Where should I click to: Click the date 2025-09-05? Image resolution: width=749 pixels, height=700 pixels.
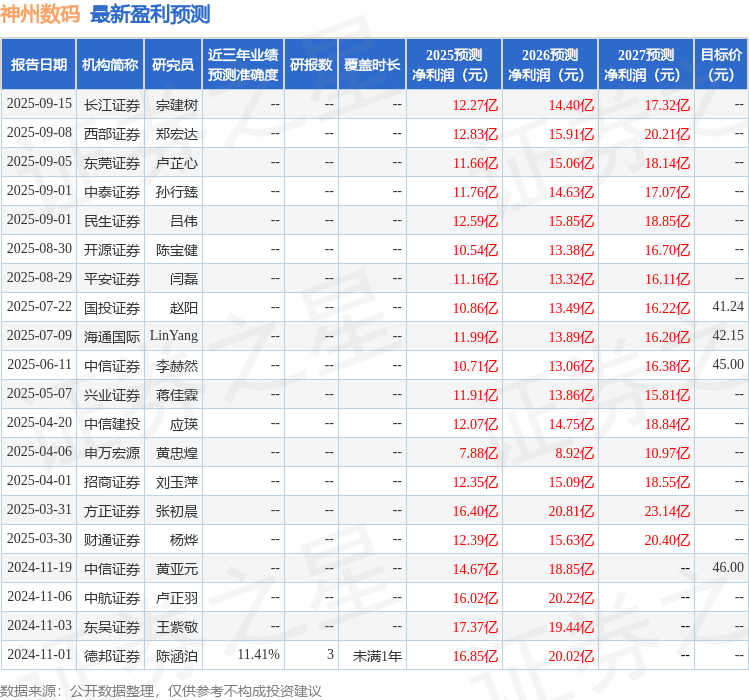[39, 162]
